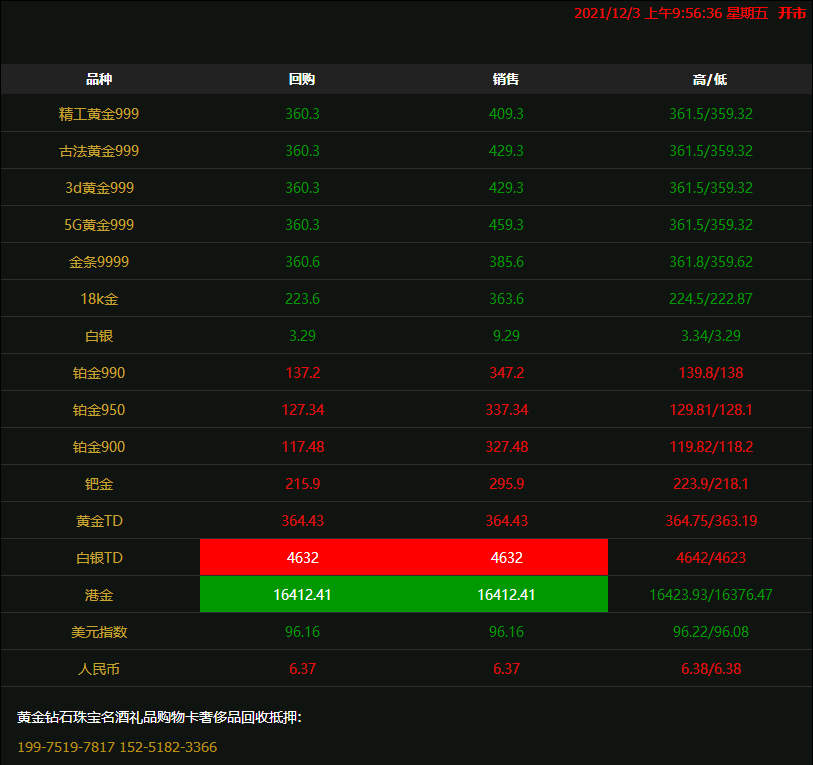Click the phone number 199-7519-7817

coord(66,747)
